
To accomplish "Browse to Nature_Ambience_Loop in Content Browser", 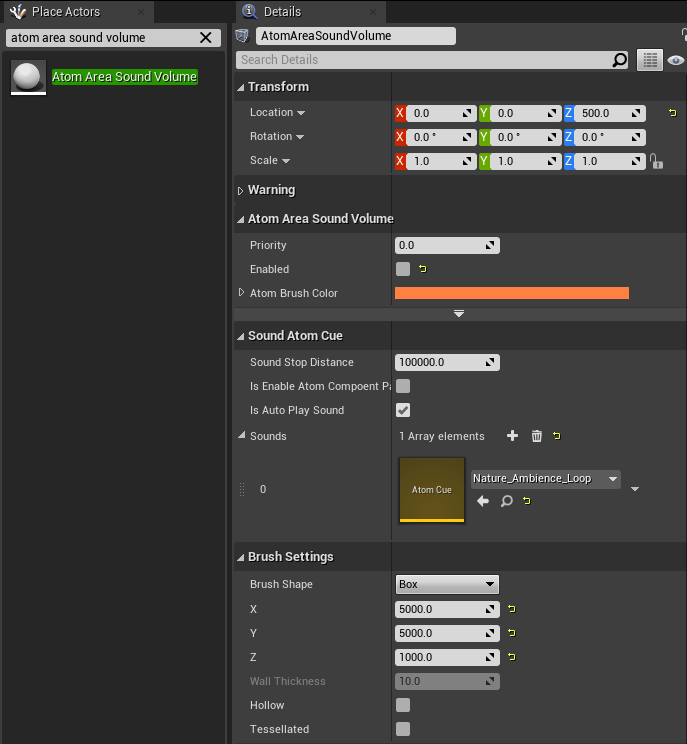I will pyautogui.click(x=507, y=501).
